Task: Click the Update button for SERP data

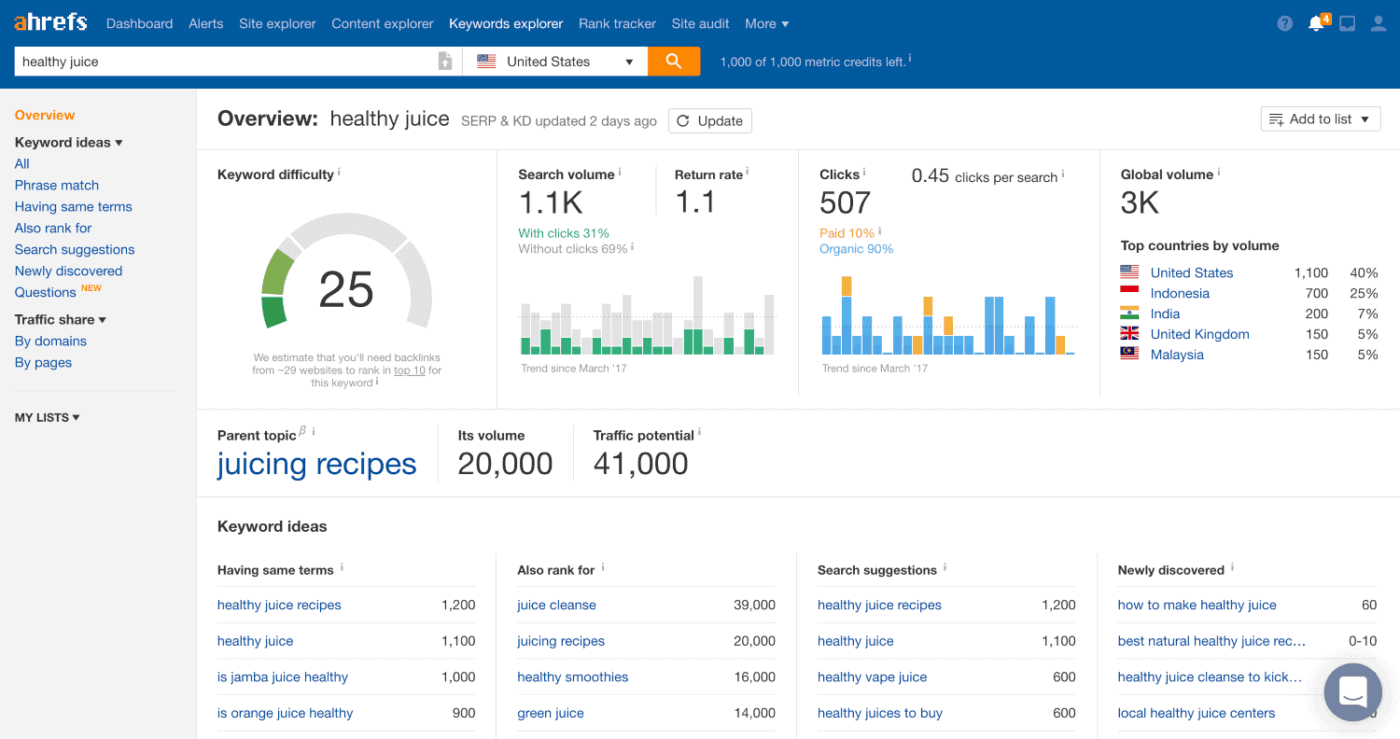Action: point(710,120)
